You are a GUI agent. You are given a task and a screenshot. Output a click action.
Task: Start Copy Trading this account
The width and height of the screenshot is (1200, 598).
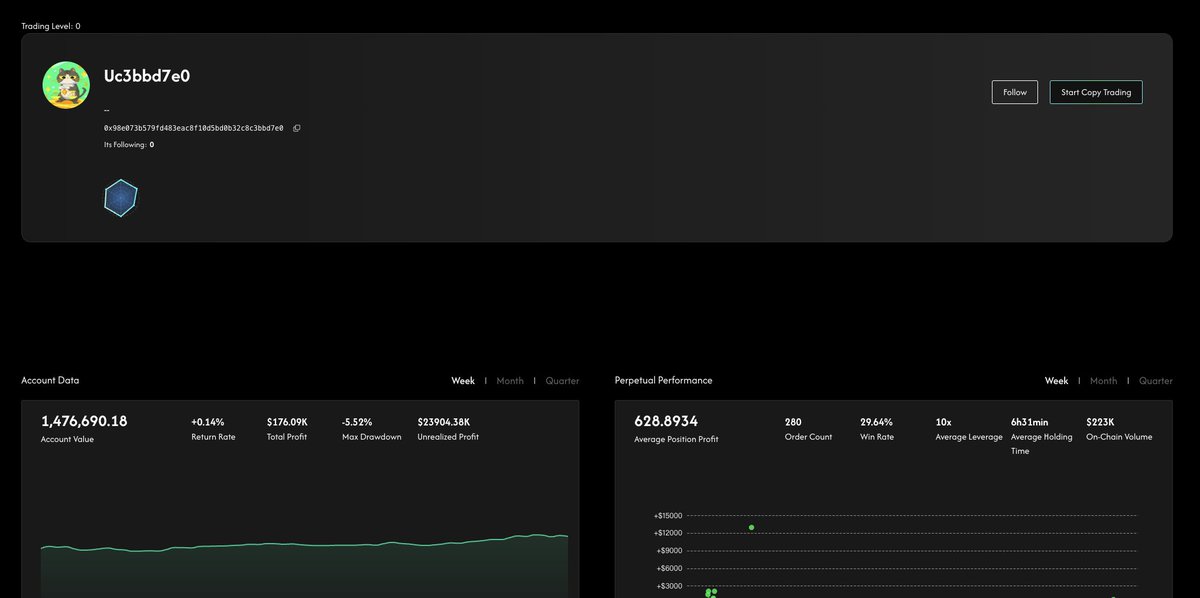(x=1096, y=92)
